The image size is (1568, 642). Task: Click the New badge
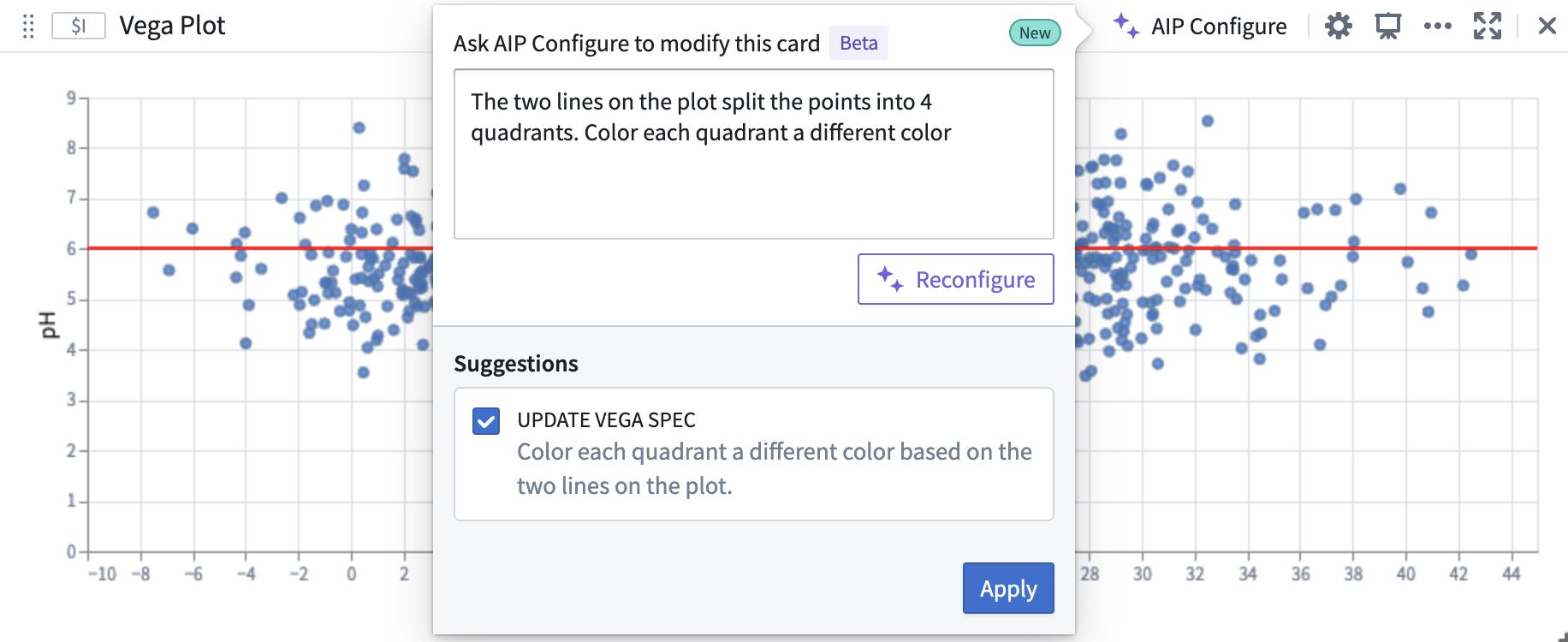point(1035,33)
